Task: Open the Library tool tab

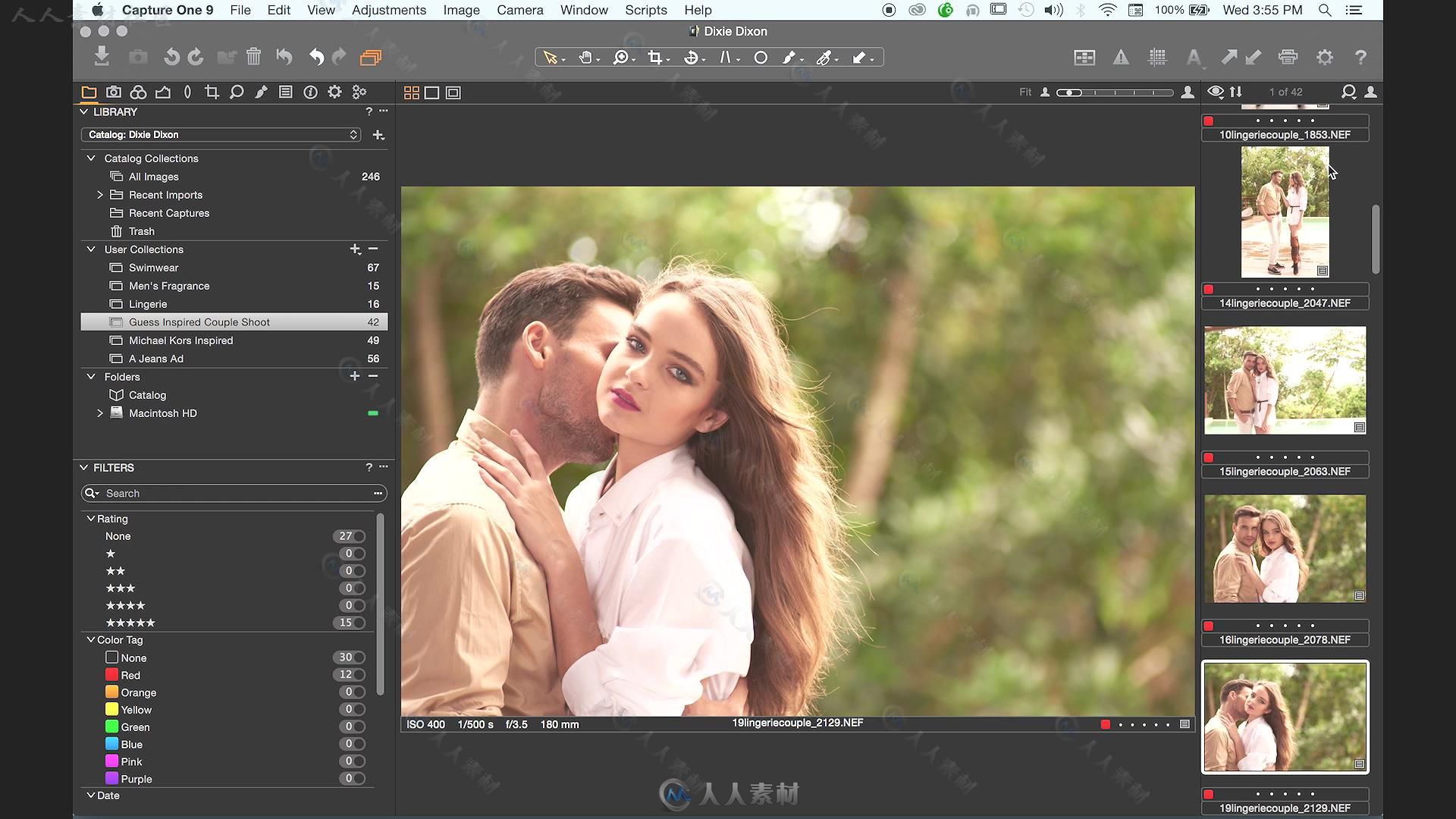Action: point(89,93)
